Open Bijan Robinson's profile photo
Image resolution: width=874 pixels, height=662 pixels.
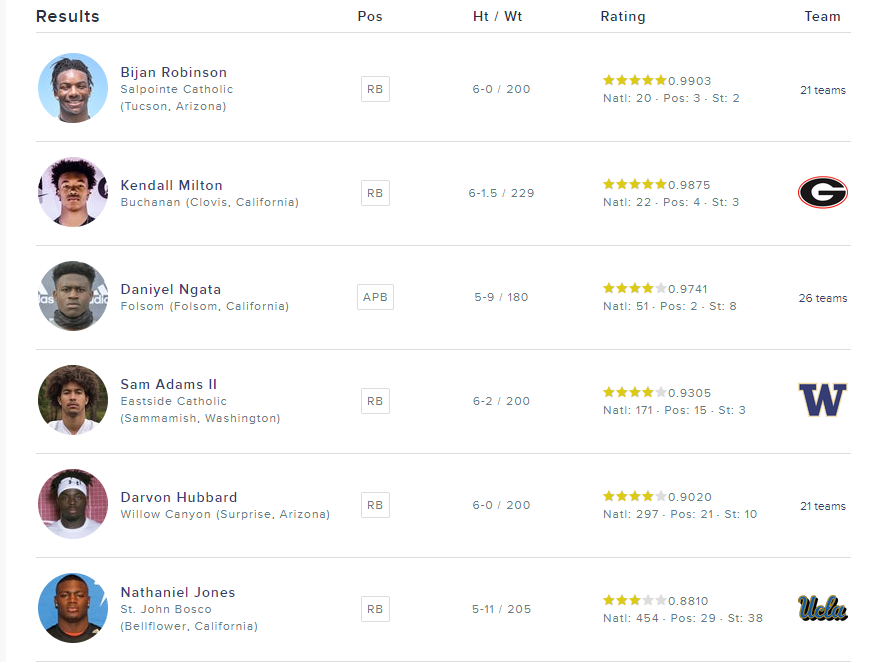[73, 88]
